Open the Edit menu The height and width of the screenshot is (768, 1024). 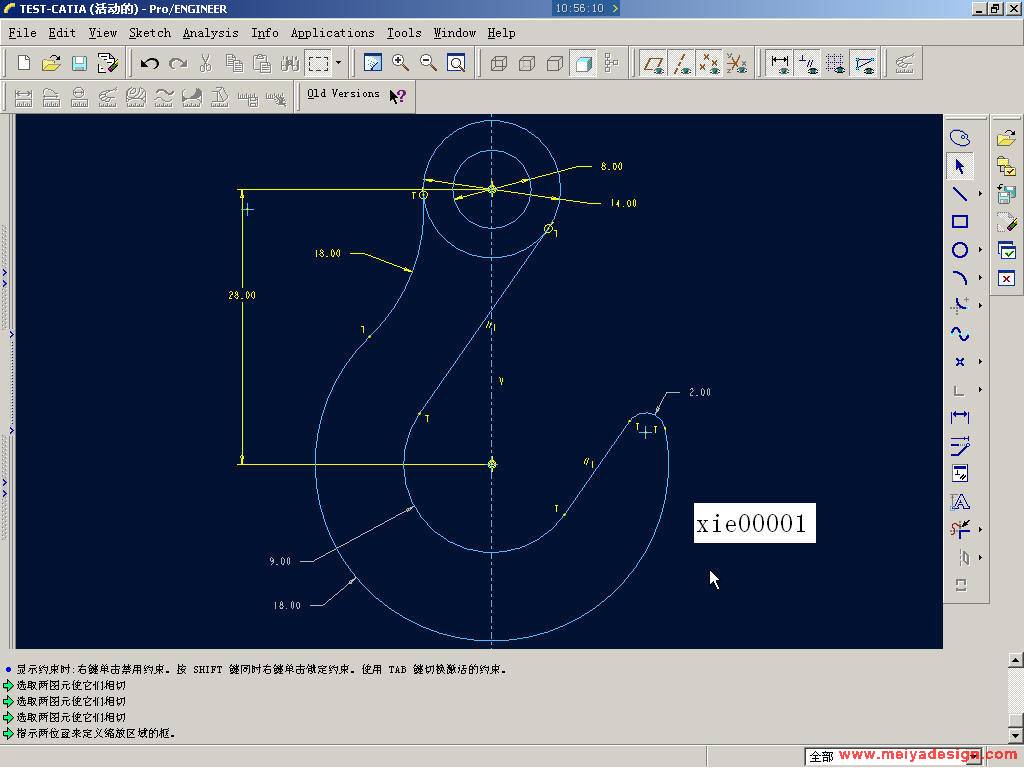click(62, 33)
